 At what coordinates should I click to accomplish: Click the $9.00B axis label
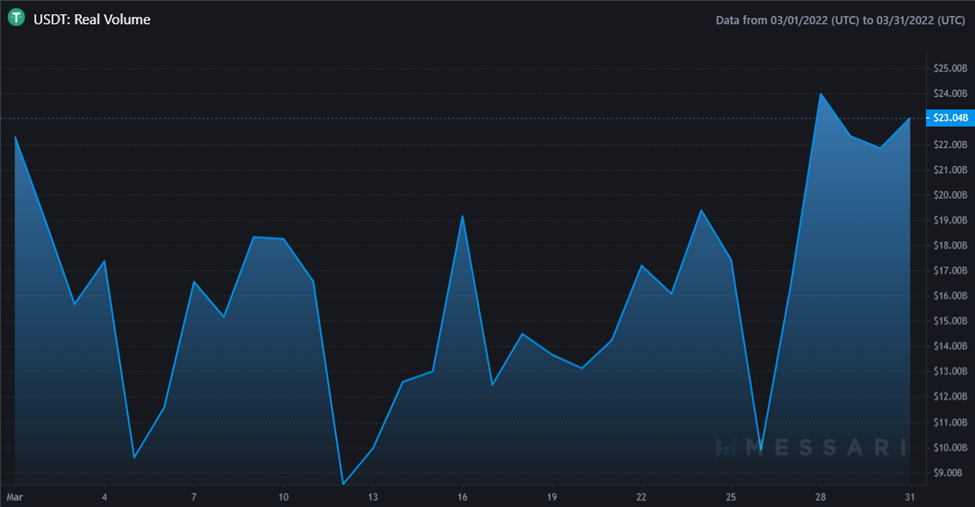click(950, 473)
